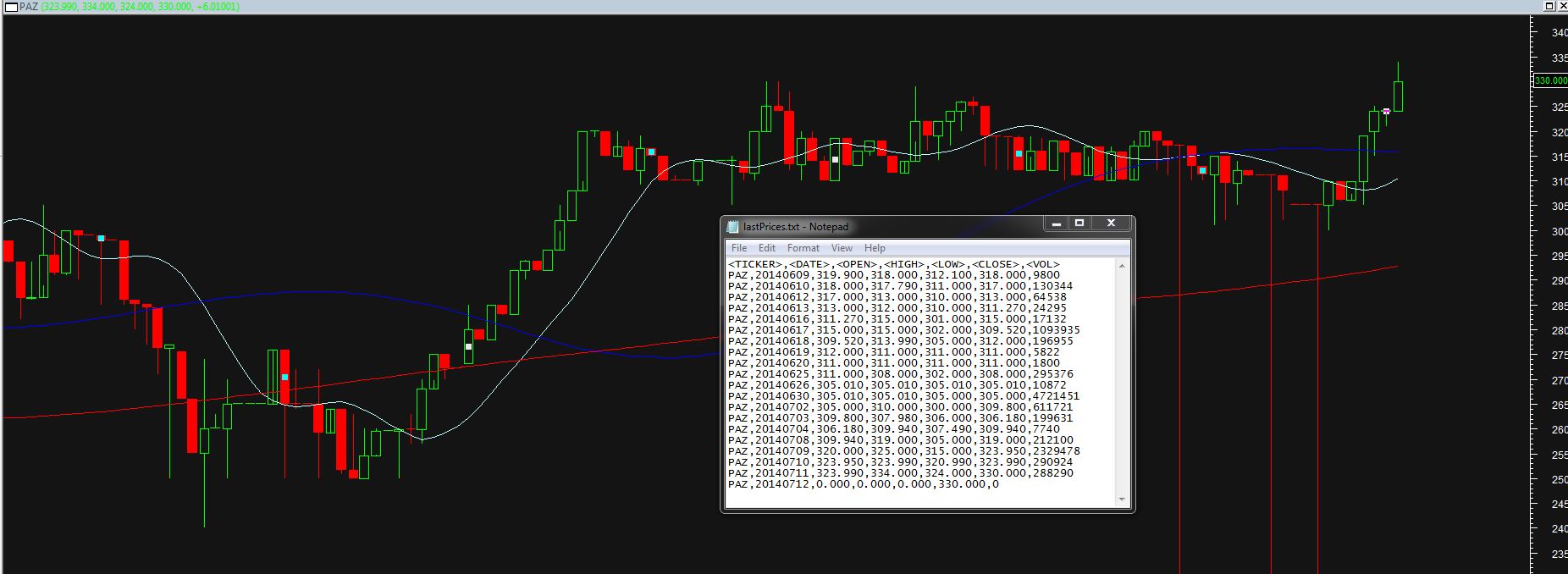This screenshot has height=574, width=1568.
Task: Click the 245 label on the price axis
Action: click(1559, 505)
